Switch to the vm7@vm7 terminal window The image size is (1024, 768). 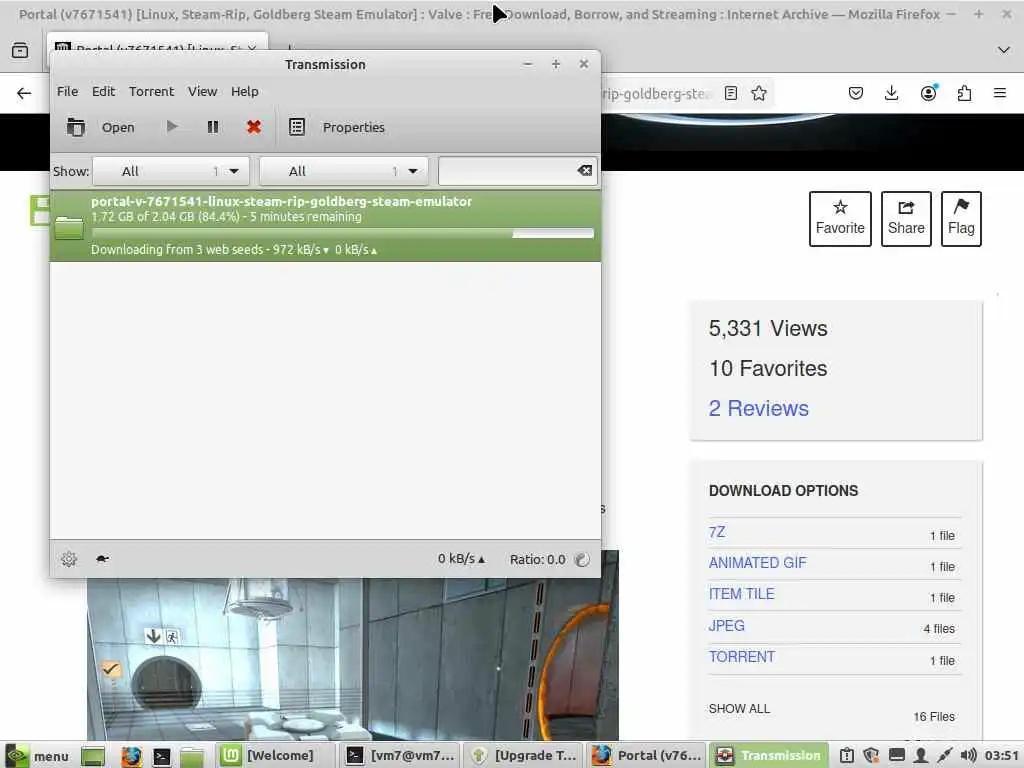[400, 756]
